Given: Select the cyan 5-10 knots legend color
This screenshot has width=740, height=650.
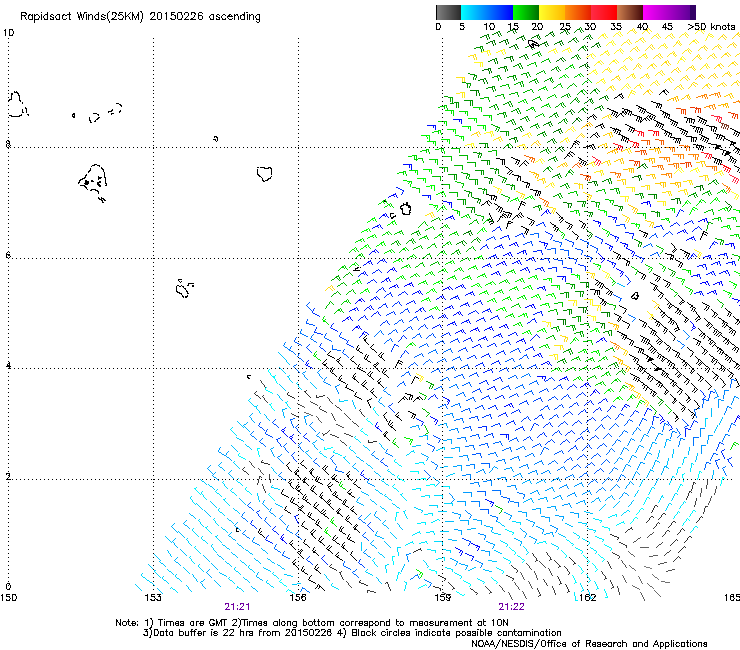Looking at the screenshot, I should click(474, 12).
